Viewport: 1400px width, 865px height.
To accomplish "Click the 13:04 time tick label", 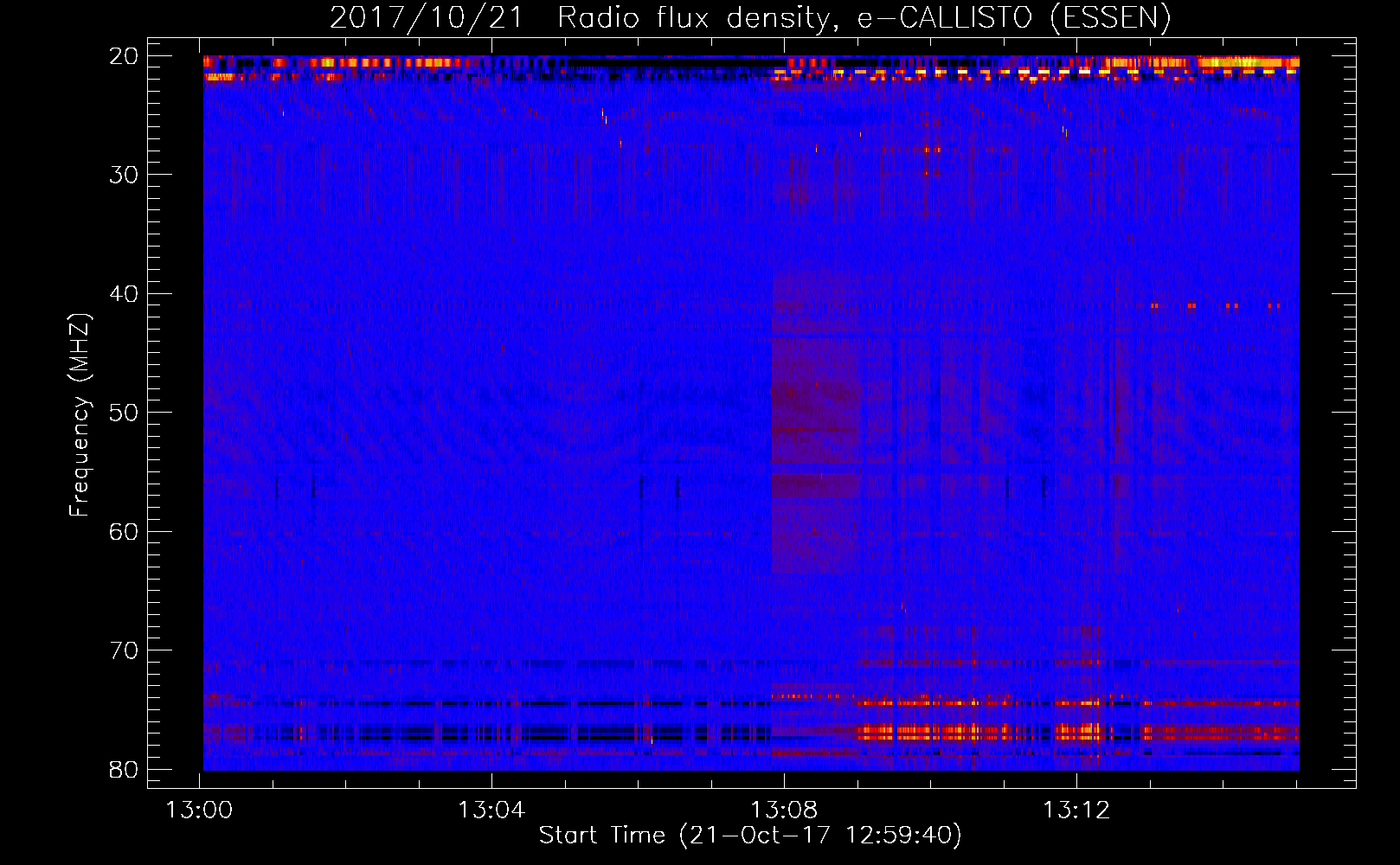I will 491,811.
